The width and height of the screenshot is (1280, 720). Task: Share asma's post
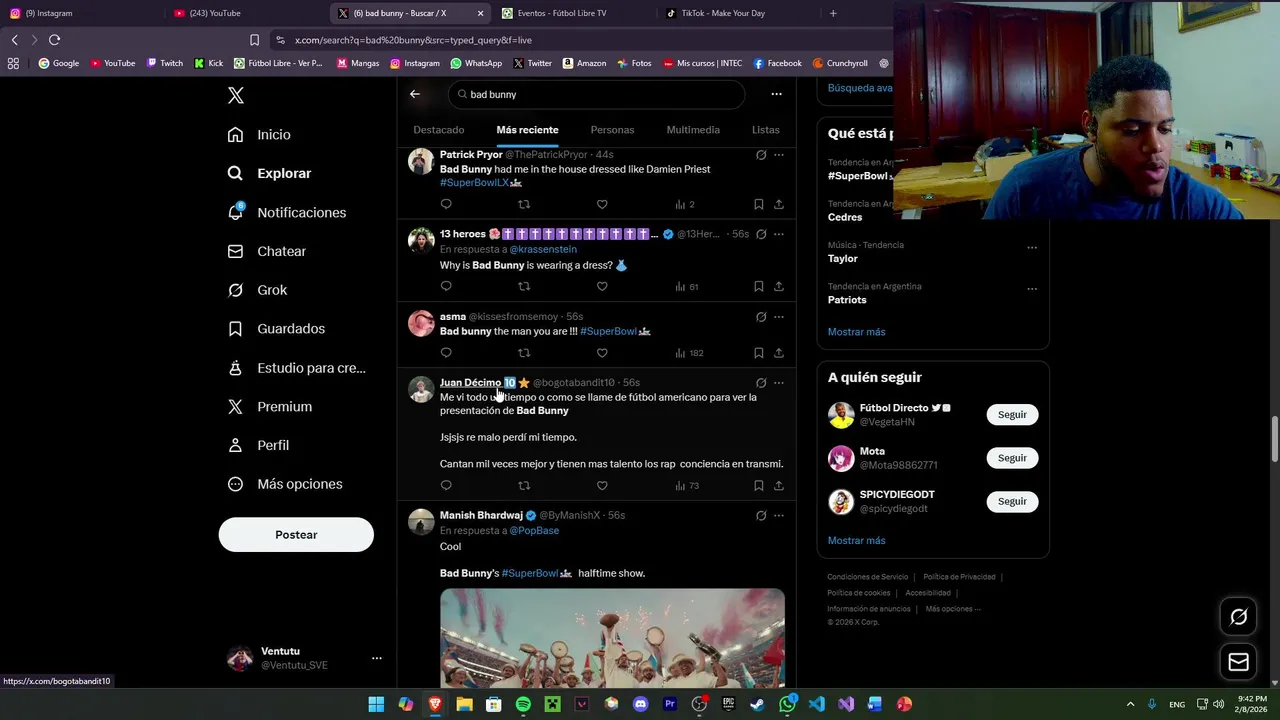click(x=779, y=352)
